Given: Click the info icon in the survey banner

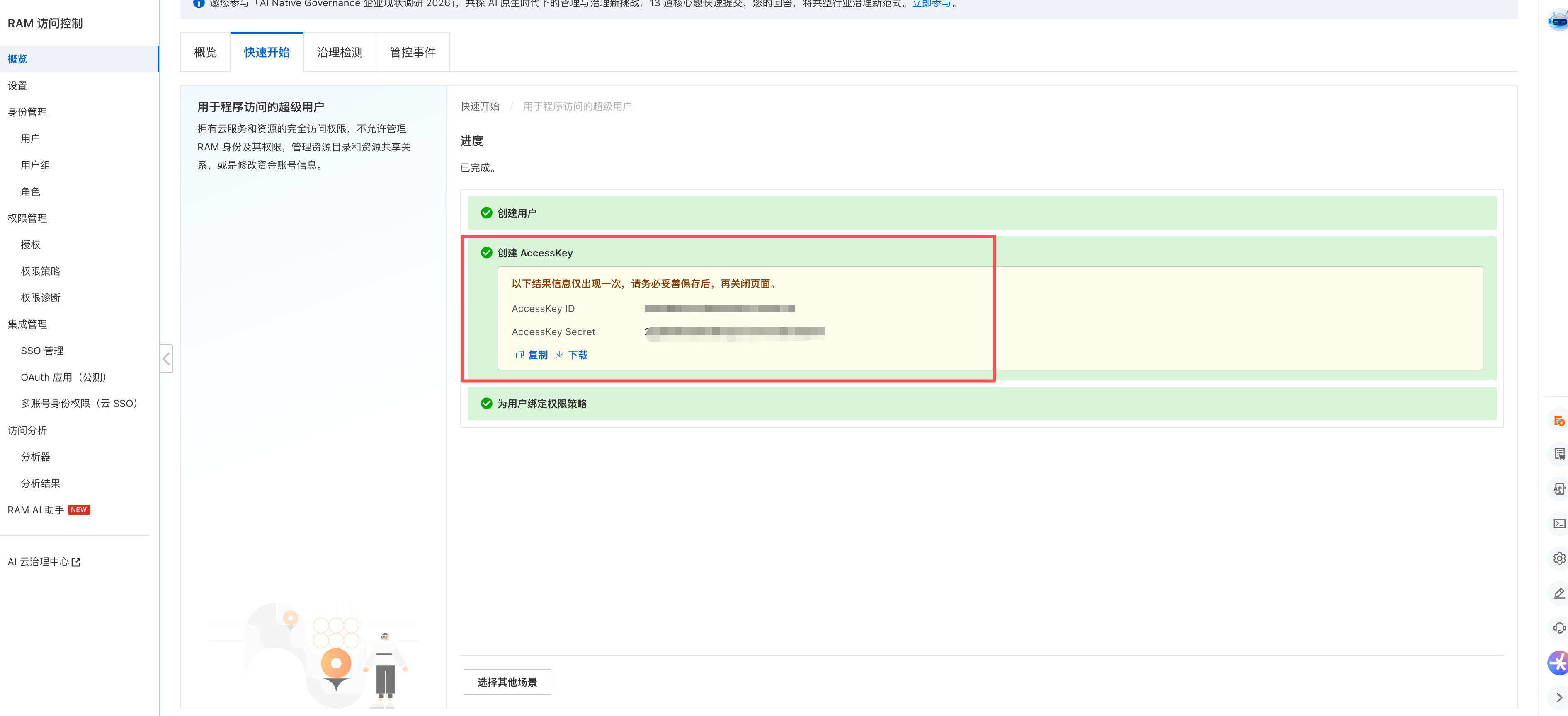Looking at the screenshot, I should pos(199,4).
